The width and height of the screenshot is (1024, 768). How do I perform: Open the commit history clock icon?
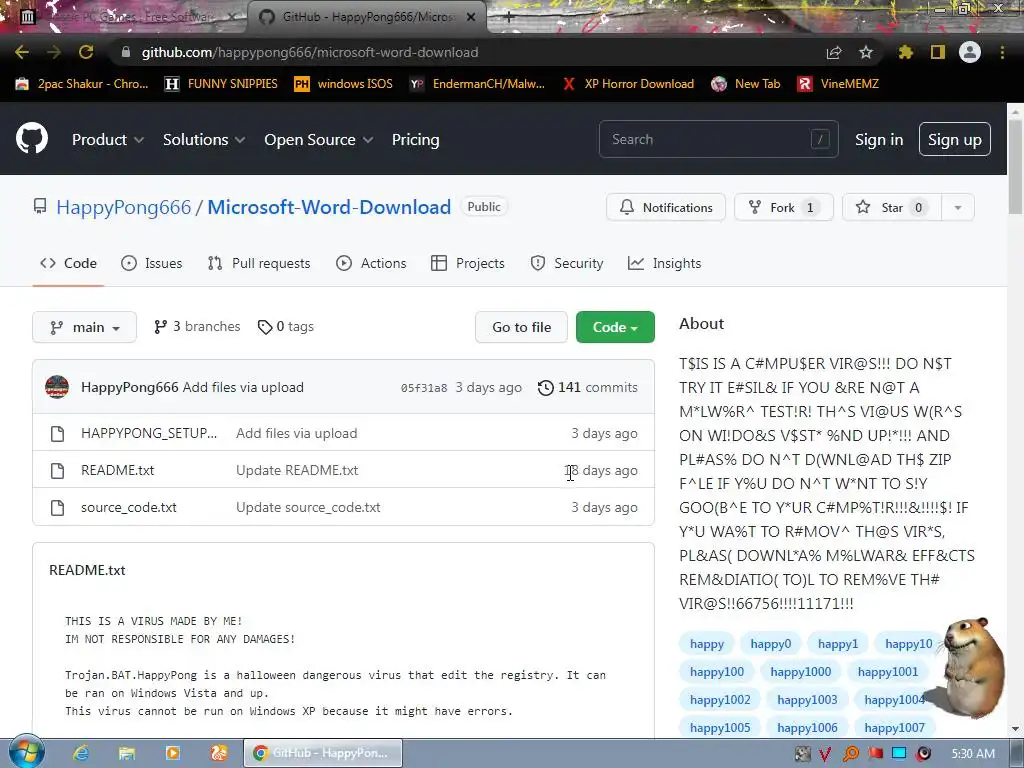pyautogui.click(x=545, y=388)
